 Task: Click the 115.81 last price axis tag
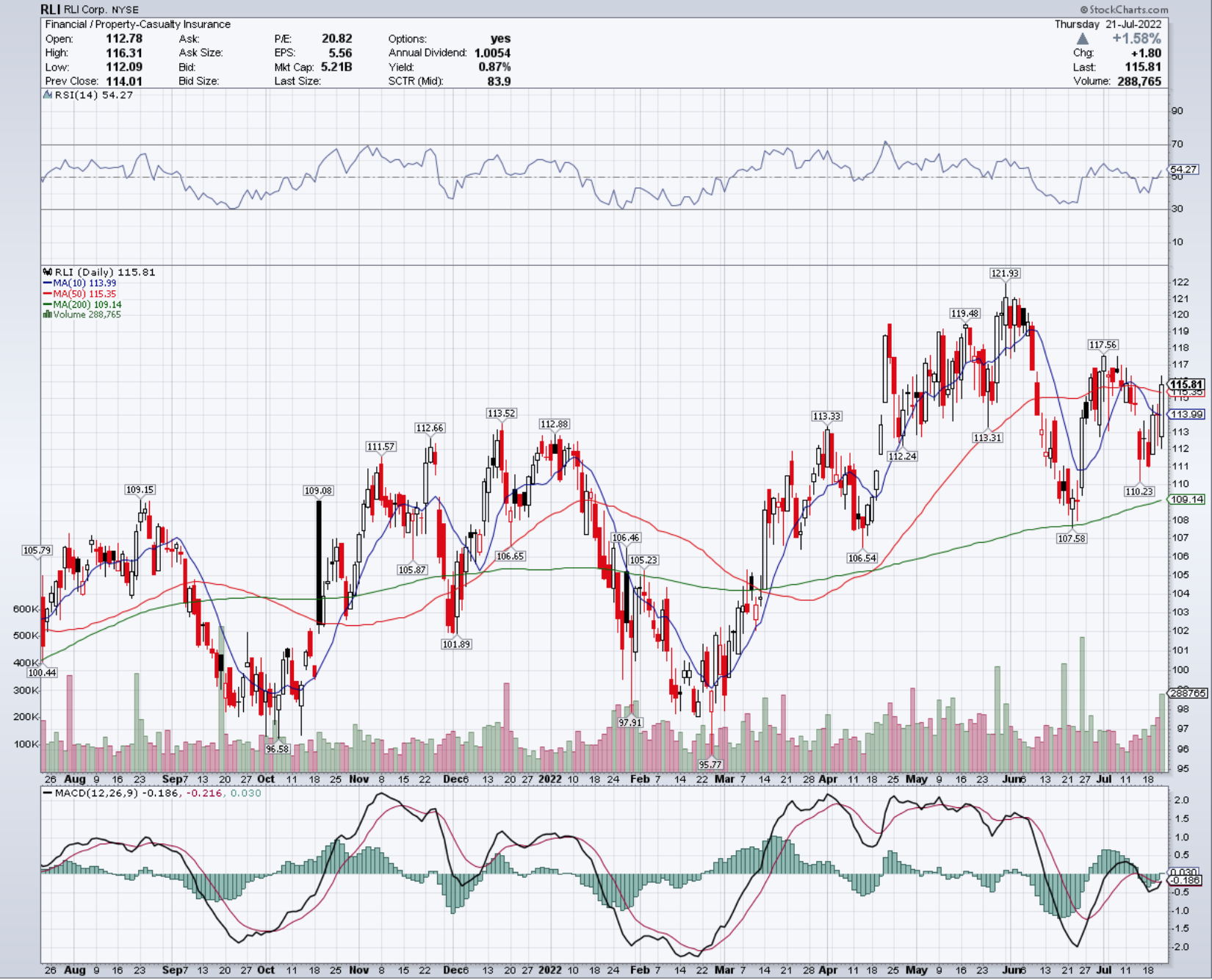pos(1186,384)
